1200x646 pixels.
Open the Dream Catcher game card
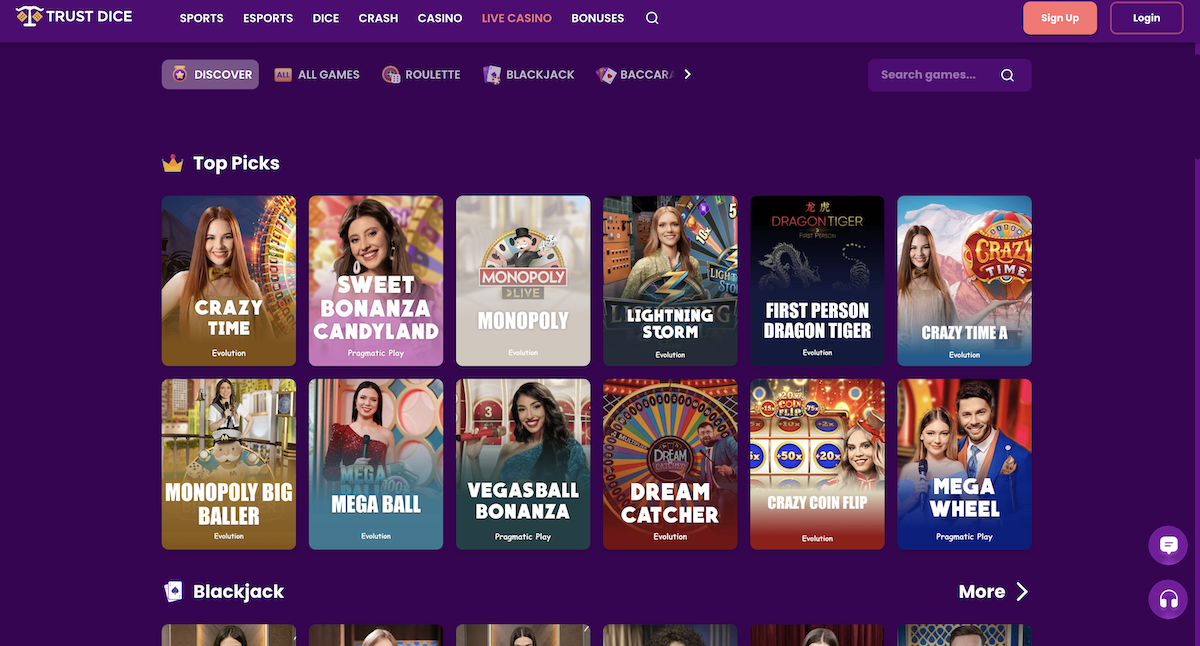(x=670, y=464)
